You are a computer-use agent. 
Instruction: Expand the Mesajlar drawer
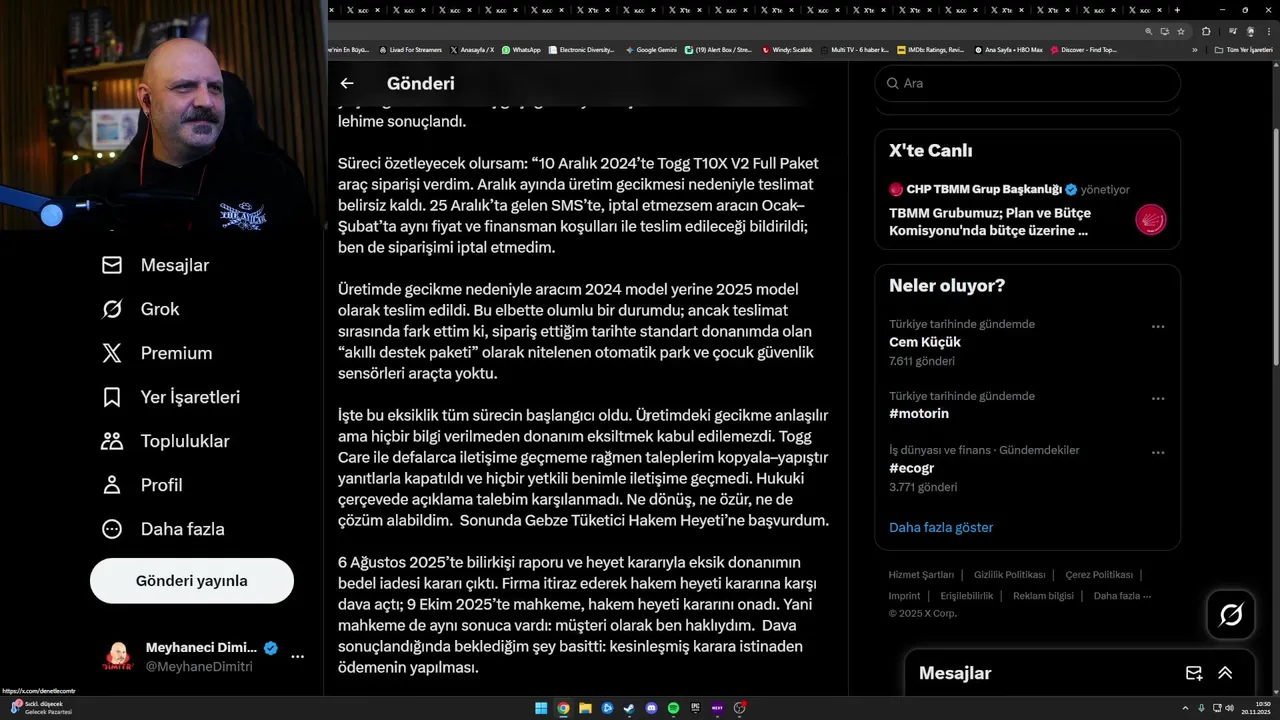tap(1225, 673)
